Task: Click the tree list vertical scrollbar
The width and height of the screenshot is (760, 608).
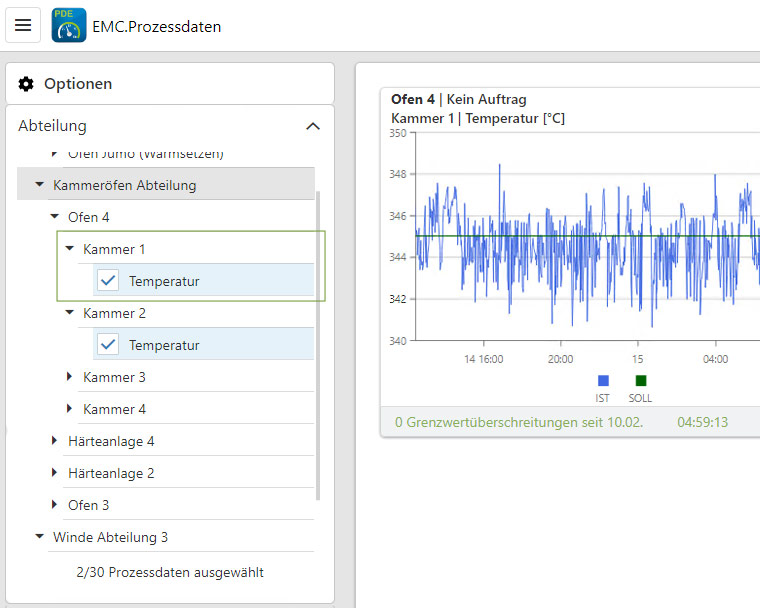Action: 318,340
